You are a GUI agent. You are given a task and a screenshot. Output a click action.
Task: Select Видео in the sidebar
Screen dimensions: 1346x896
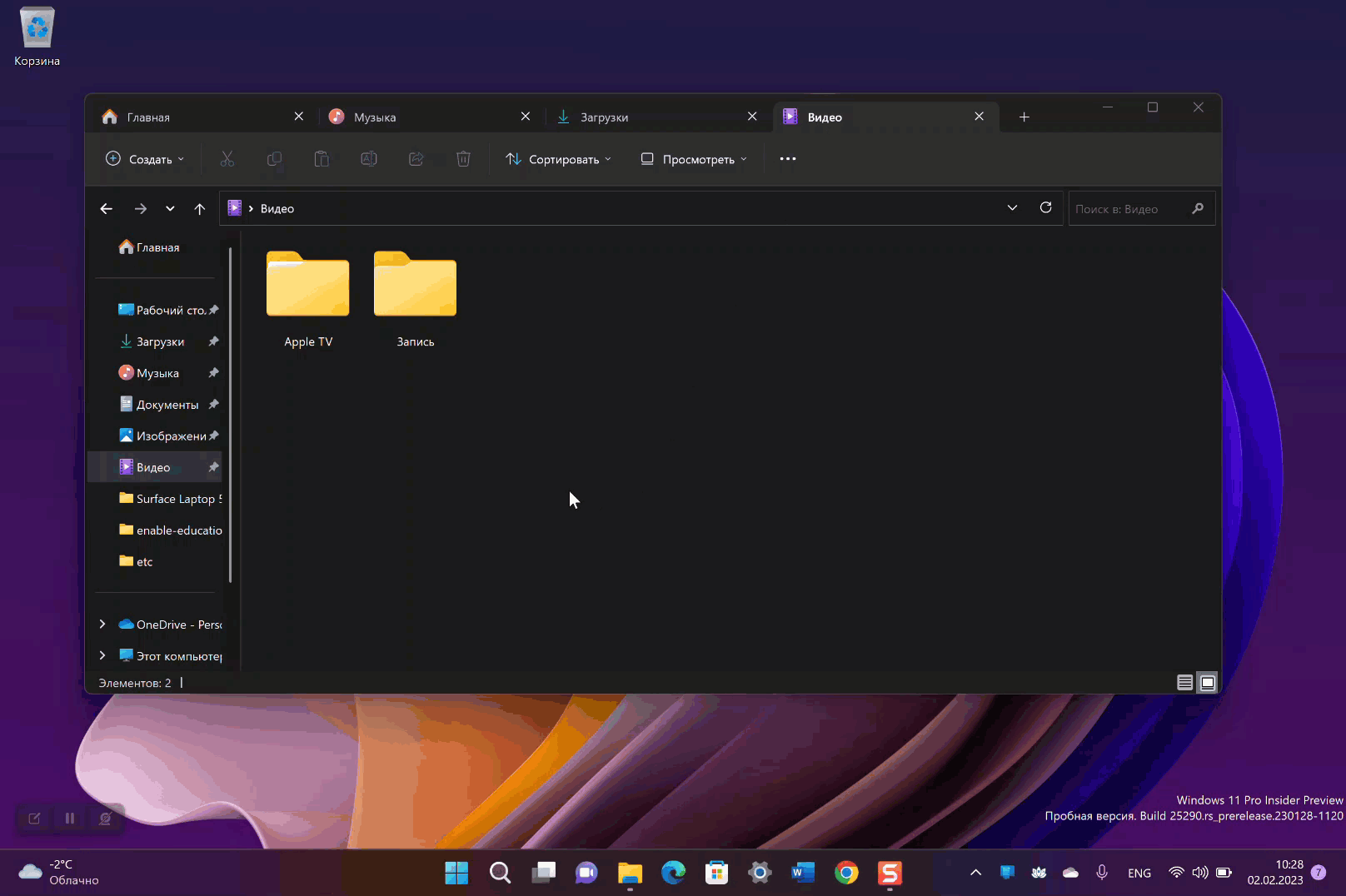(x=155, y=467)
